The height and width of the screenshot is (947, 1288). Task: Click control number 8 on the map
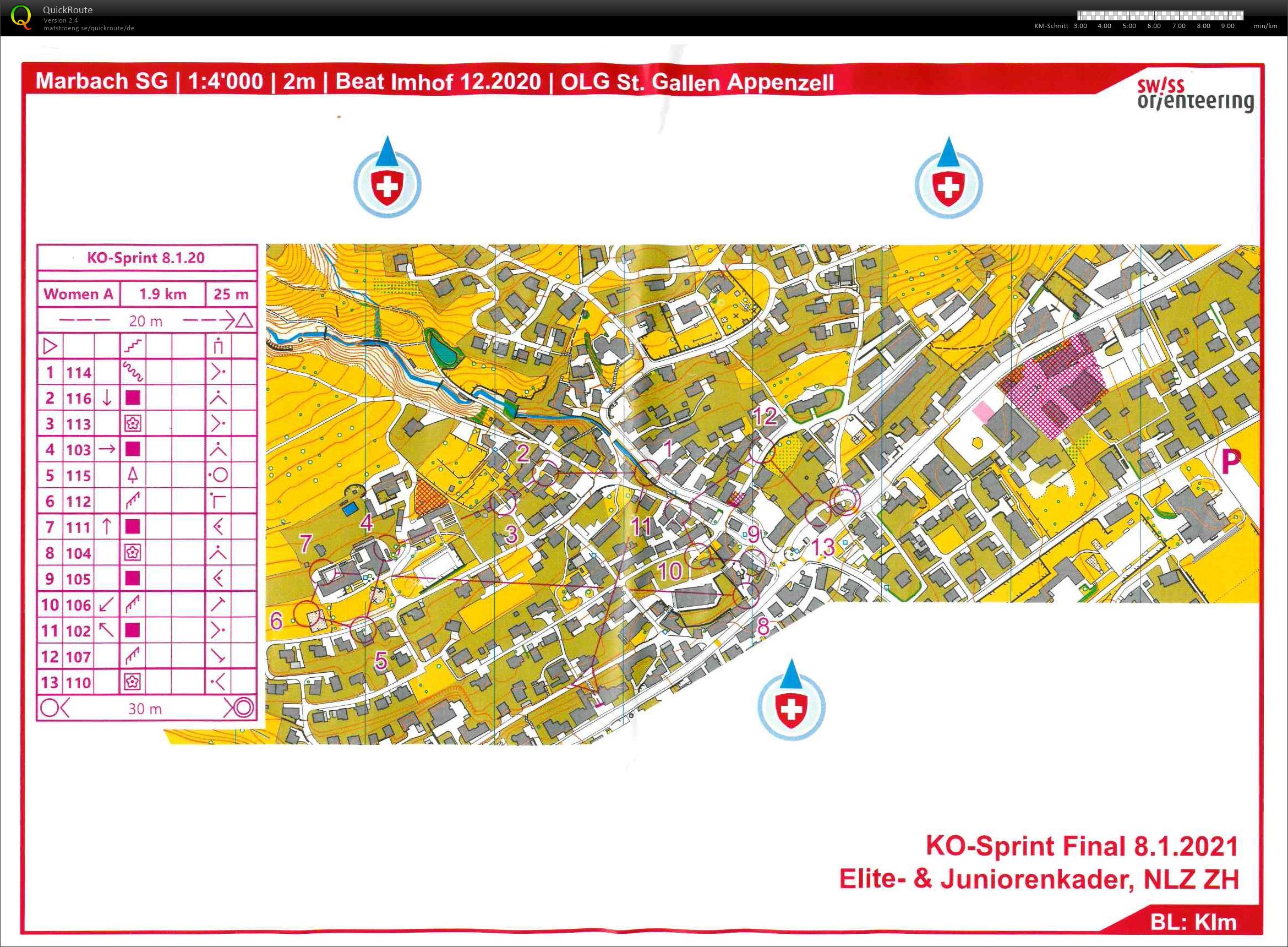[x=763, y=626]
